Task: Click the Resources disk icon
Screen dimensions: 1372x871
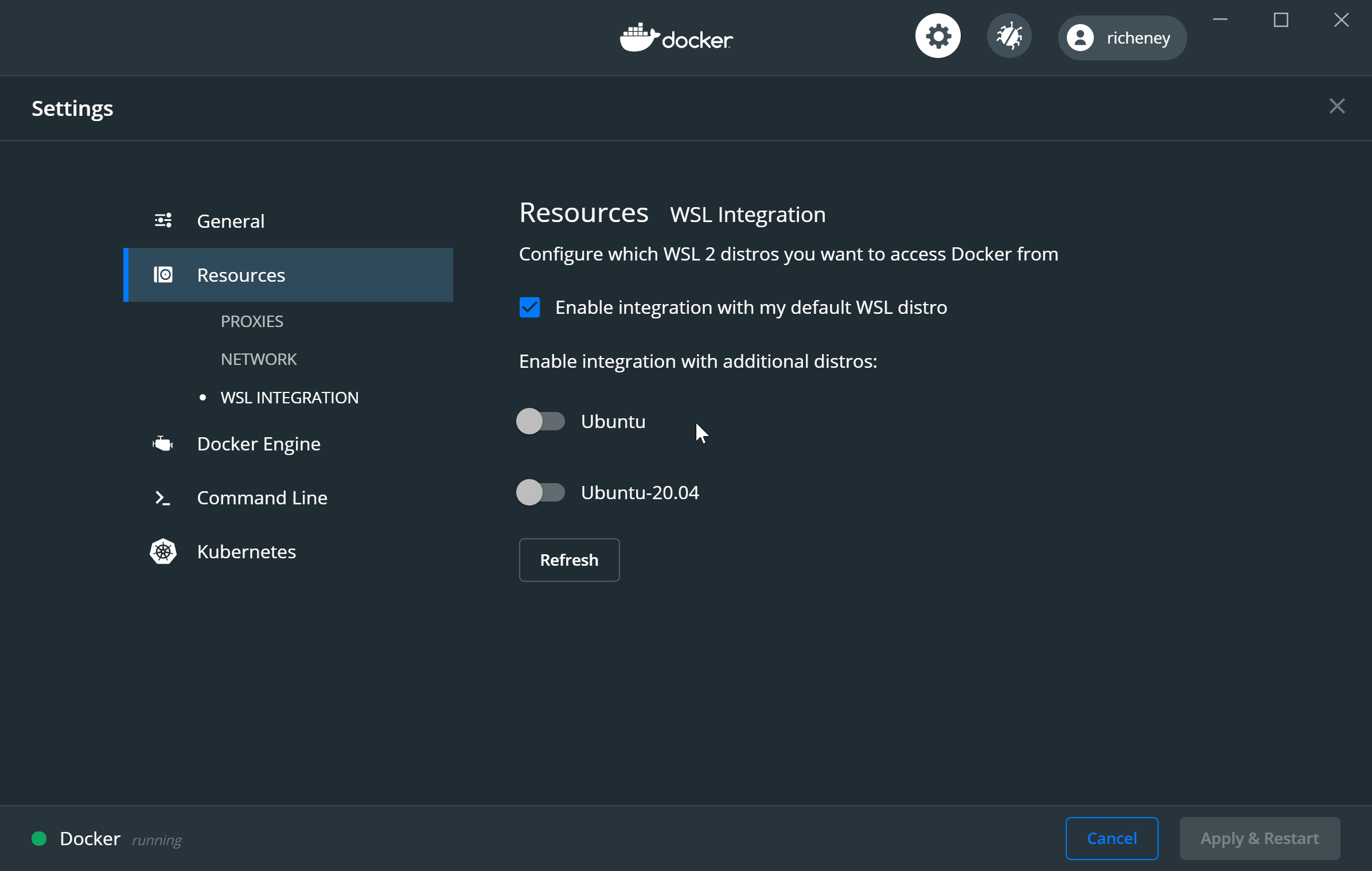Action: click(163, 275)
